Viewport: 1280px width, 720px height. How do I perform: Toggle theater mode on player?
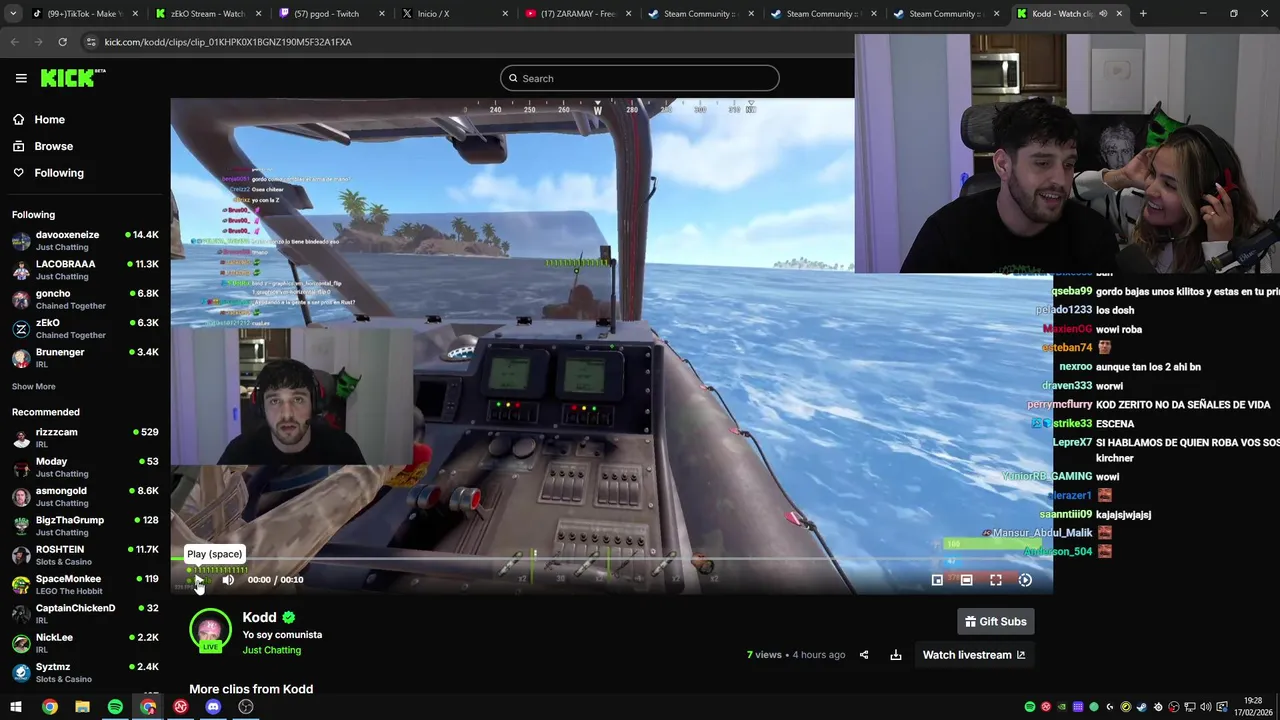966,580
